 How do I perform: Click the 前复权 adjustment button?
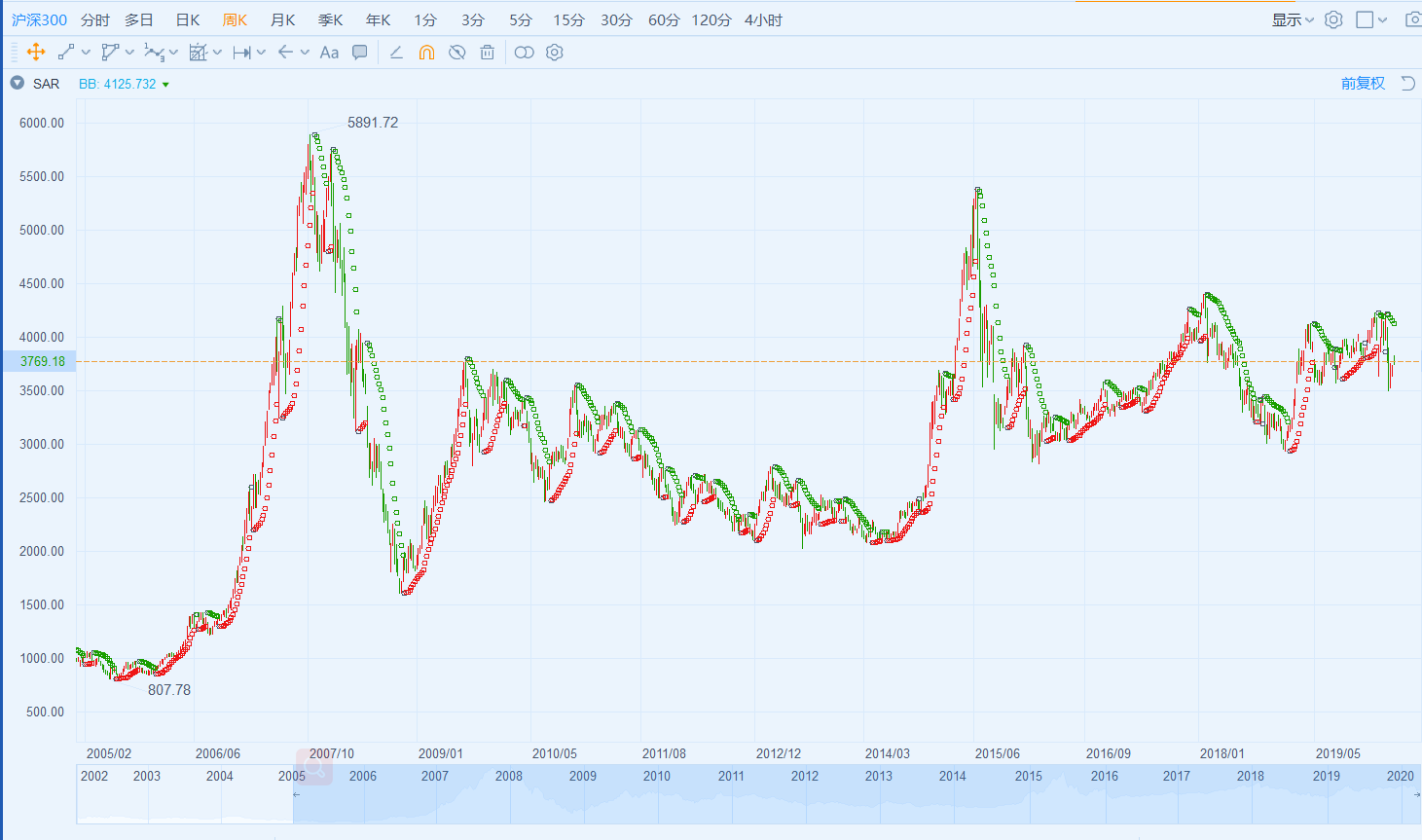(x=1363, y=84)
